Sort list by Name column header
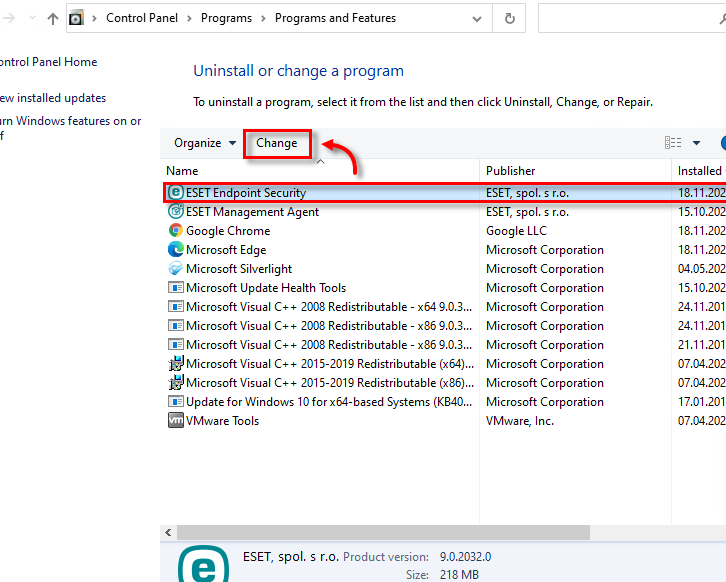This screenshot has width=726, height=582. pyautogui.click(x=182, y=171)
